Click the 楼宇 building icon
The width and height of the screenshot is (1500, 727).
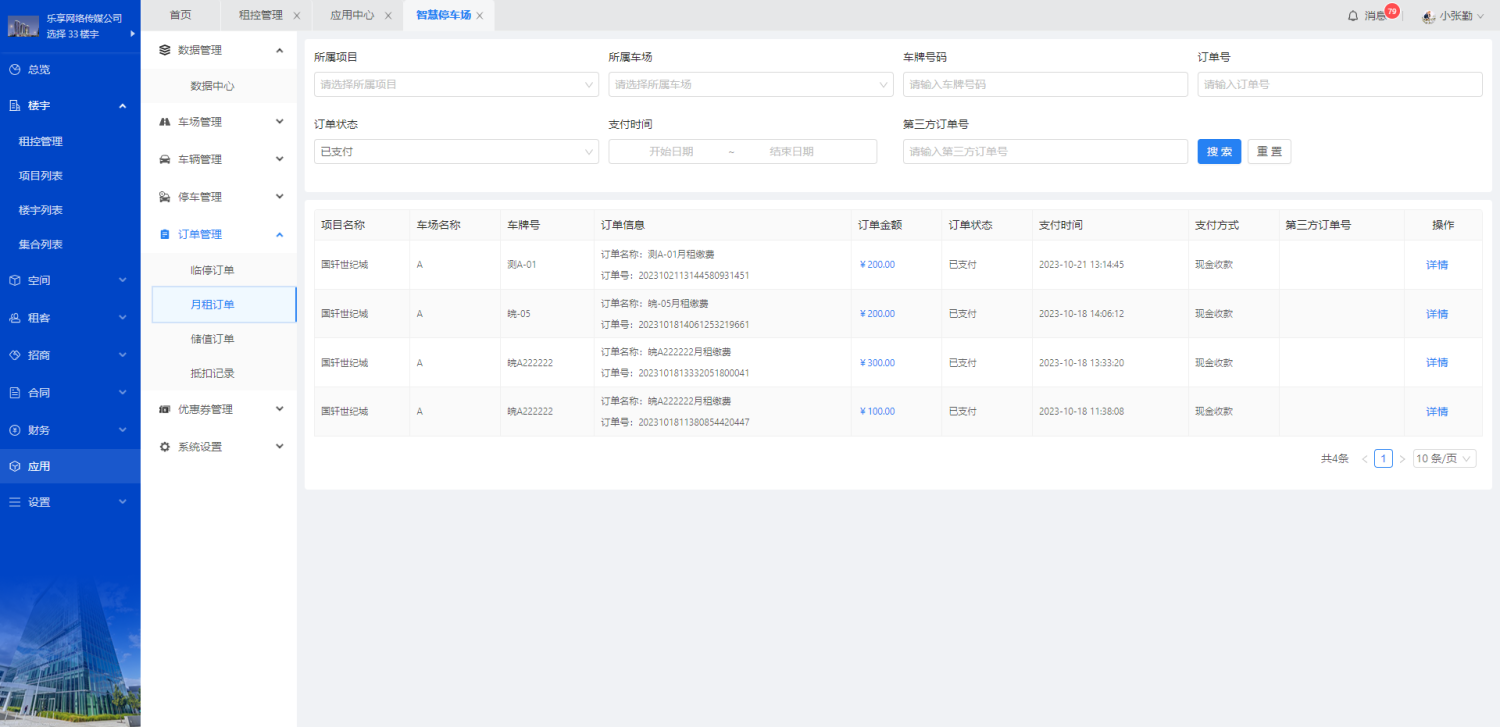coord(15,106)
